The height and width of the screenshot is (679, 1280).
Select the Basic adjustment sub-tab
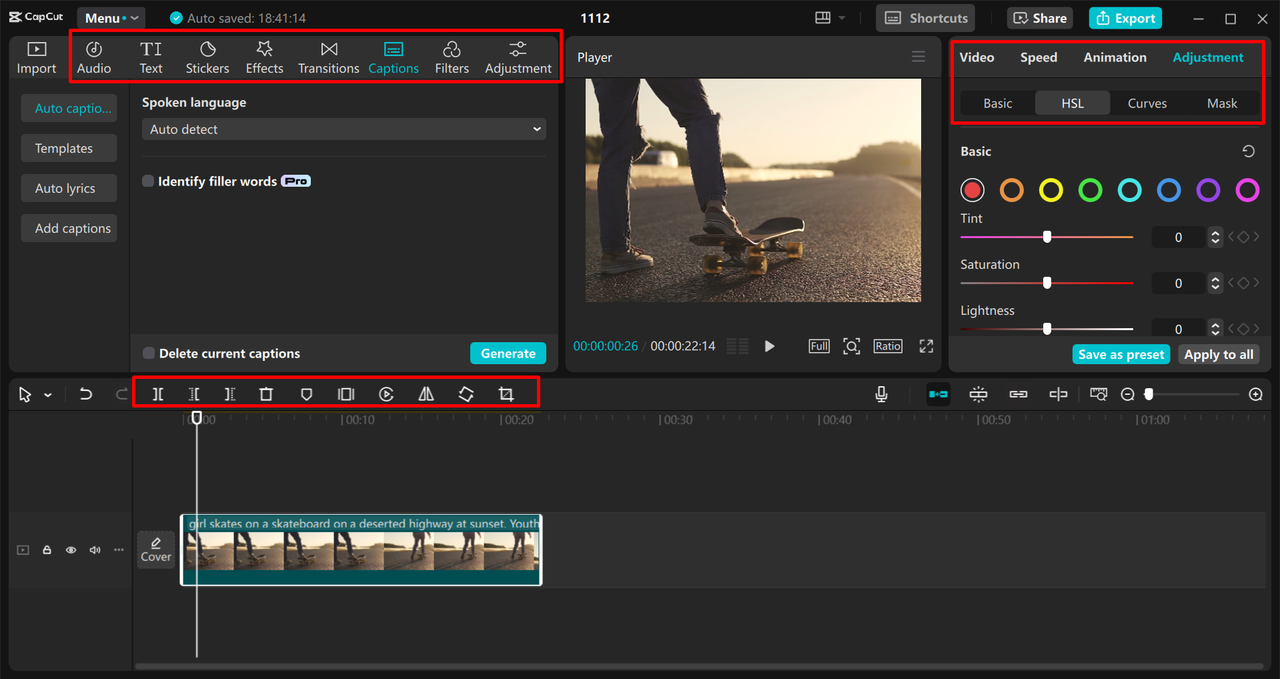point(998,103)
